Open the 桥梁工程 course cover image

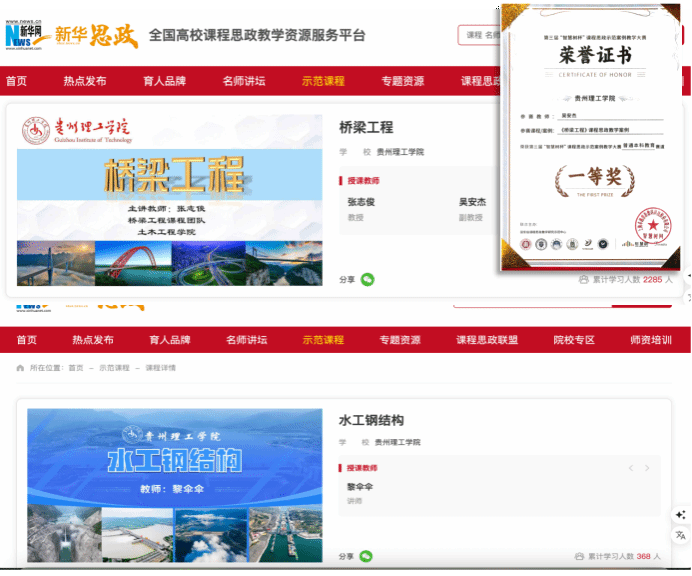point(170,199)
